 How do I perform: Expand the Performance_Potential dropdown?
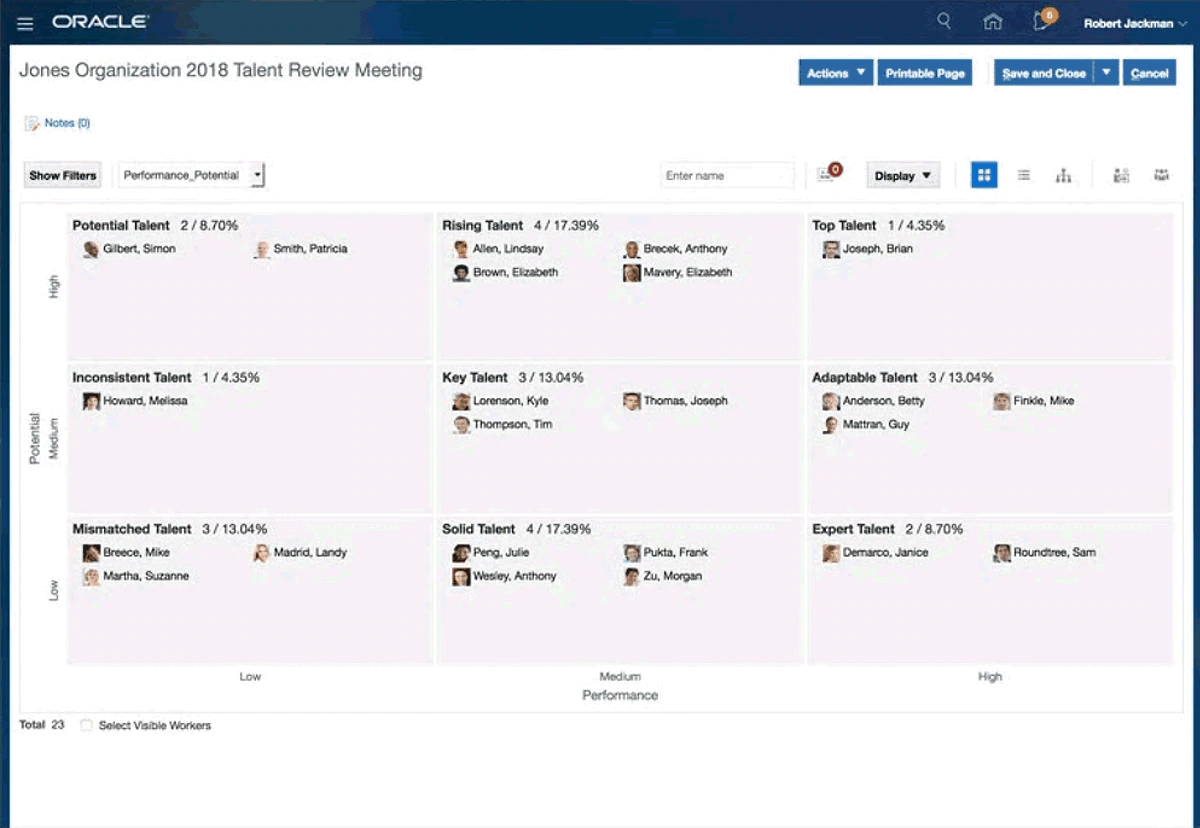[258, 175]
